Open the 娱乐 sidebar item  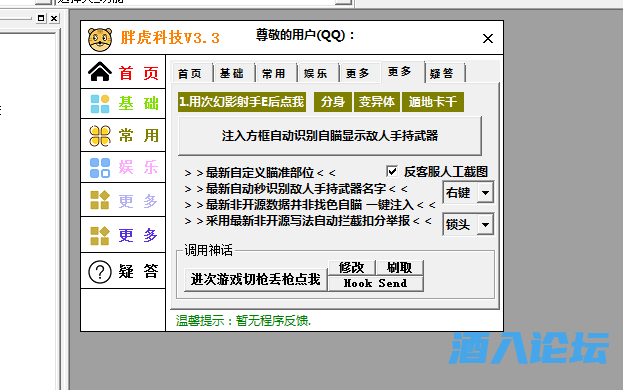pos(123,168)
